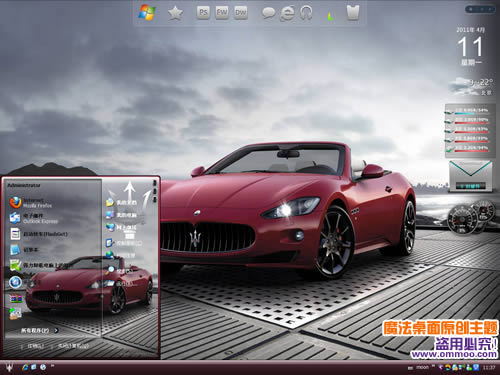Open Network Places in the start menu

click(121, 227)
